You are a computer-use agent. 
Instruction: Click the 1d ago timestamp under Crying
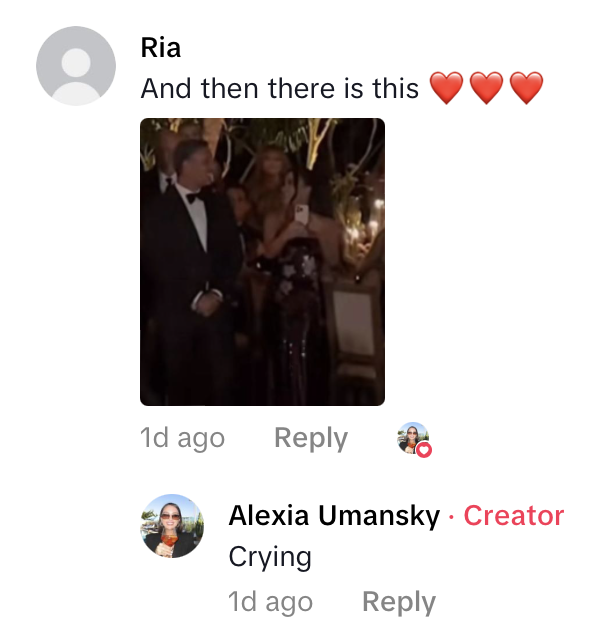[x=270, y=602]
